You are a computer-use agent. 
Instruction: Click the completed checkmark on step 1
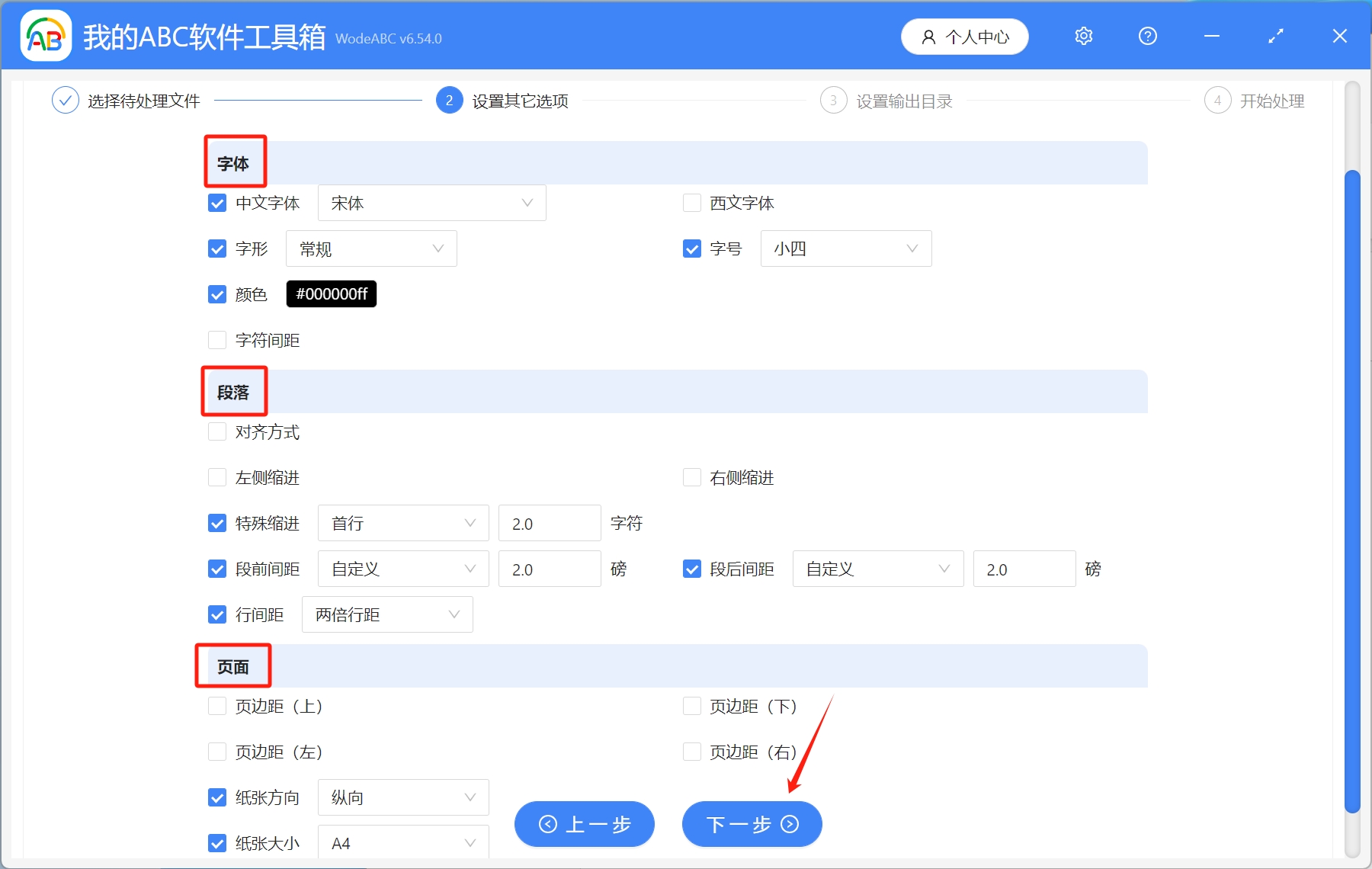point(66,100)
